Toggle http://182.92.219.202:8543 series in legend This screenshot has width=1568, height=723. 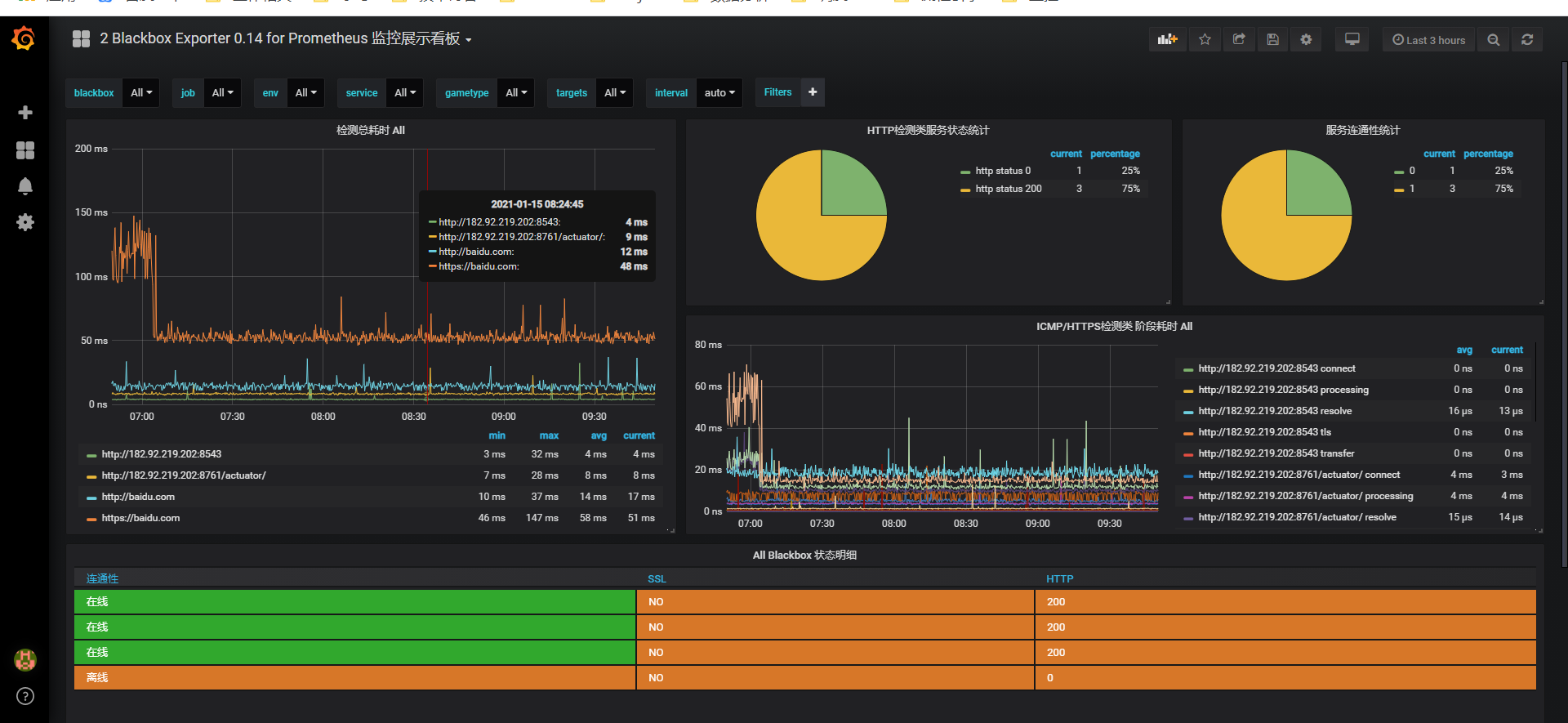pyautogui.click(x=162, y=454)
